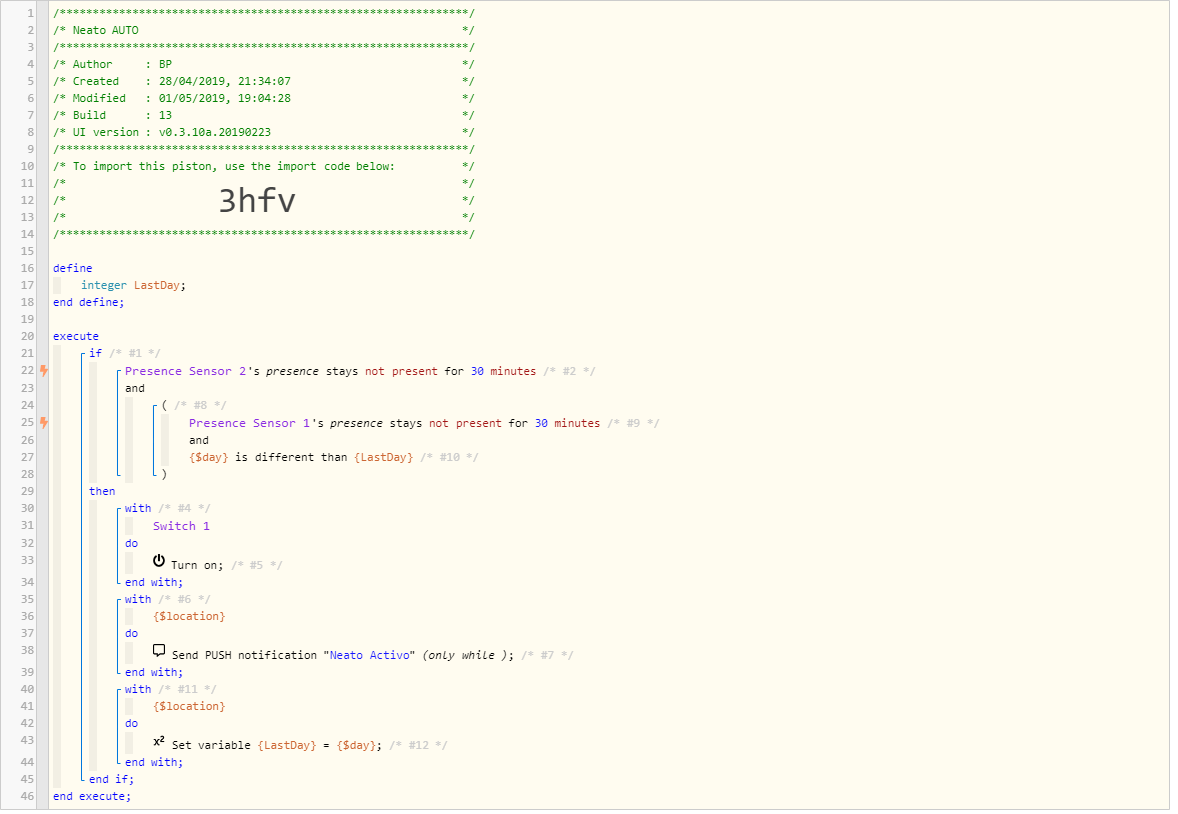Click the speech bubble icon before Send PUSH notification

[159, 651]
